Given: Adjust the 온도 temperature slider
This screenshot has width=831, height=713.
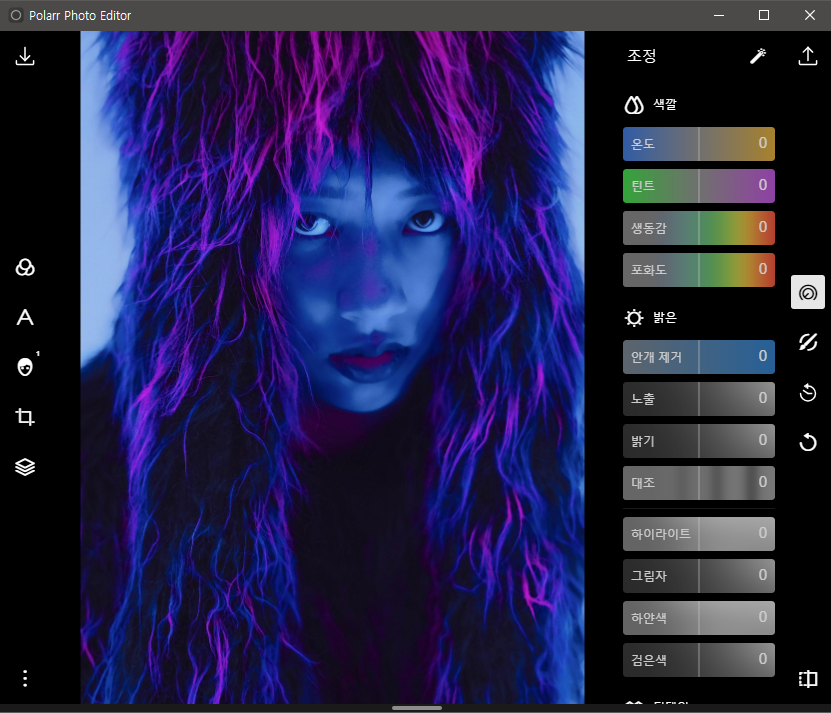Looking at the screenshot, I should coord(699,144).
